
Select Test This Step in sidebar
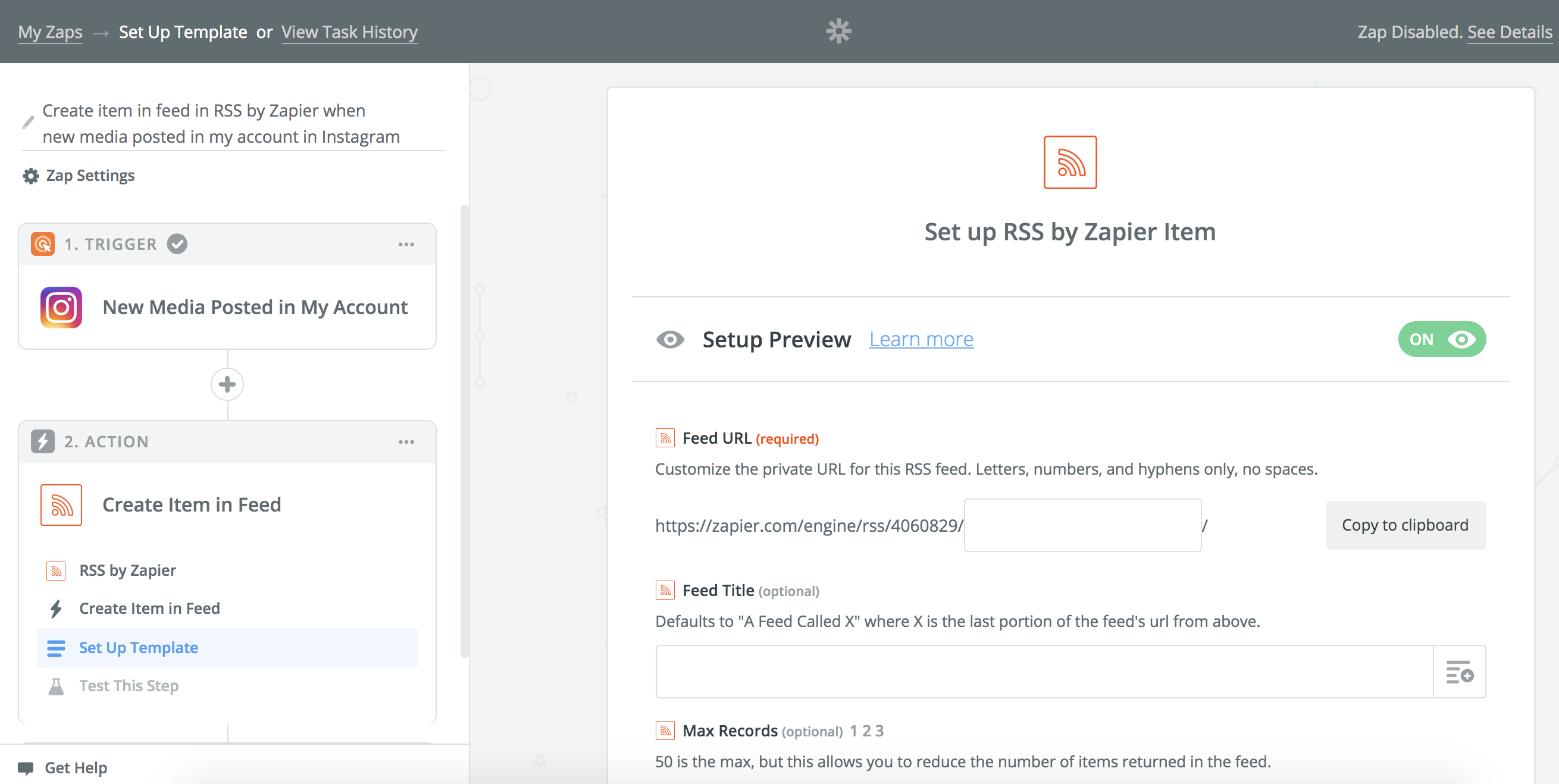tap(129, 686)
